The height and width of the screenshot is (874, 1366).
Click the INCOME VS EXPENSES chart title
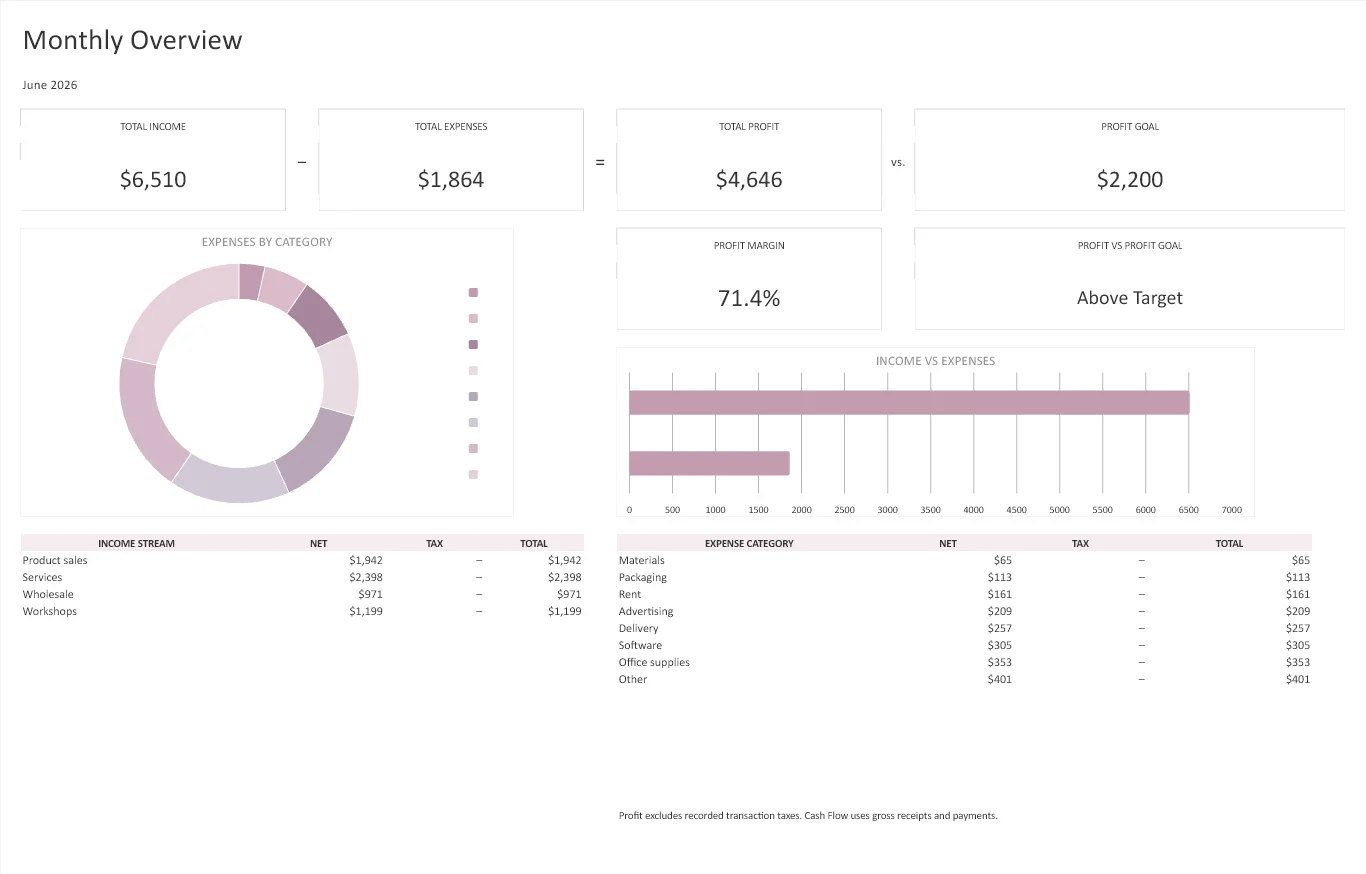935,361
